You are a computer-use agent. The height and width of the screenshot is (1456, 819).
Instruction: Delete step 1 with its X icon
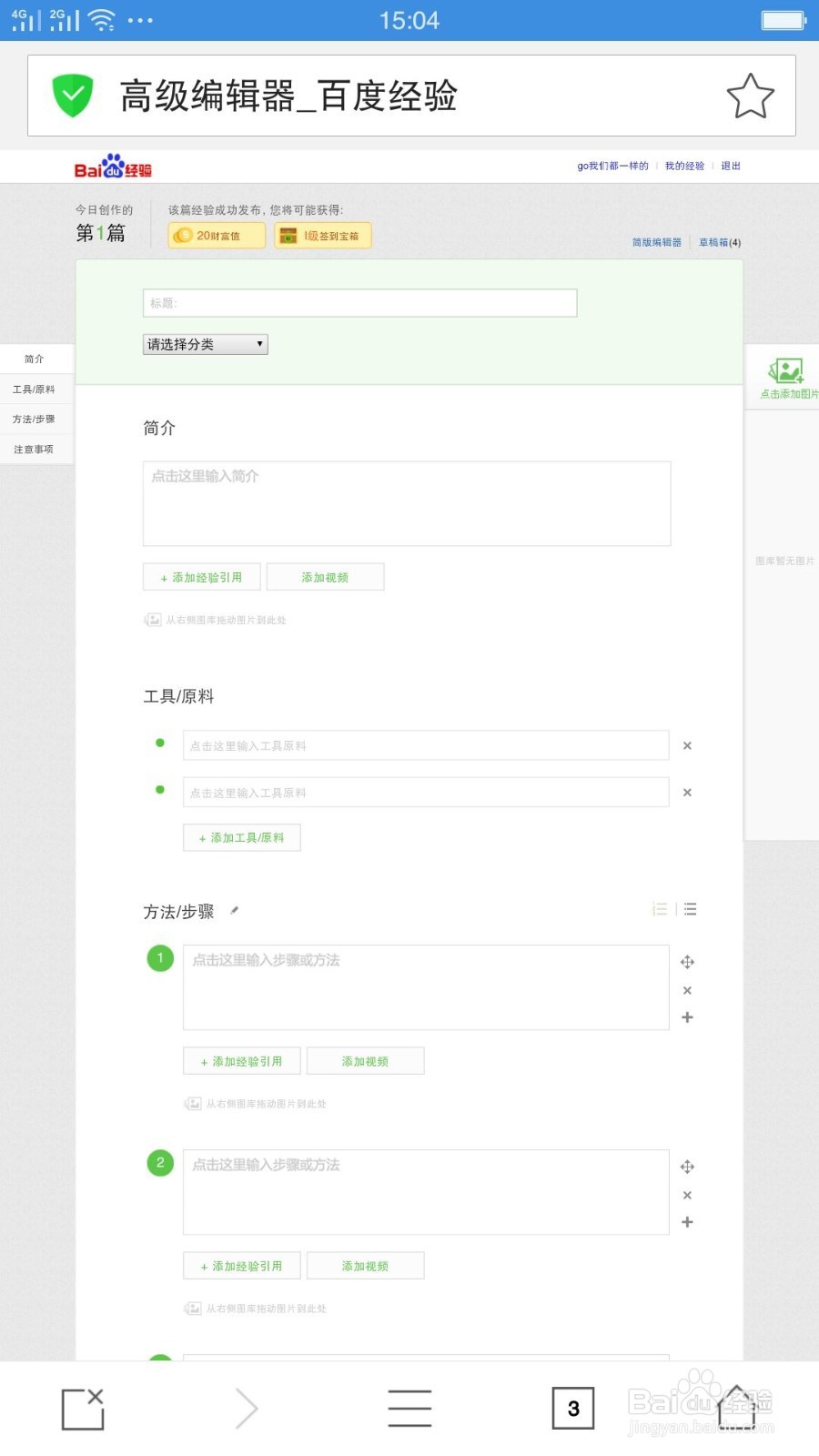pos(687,990)
